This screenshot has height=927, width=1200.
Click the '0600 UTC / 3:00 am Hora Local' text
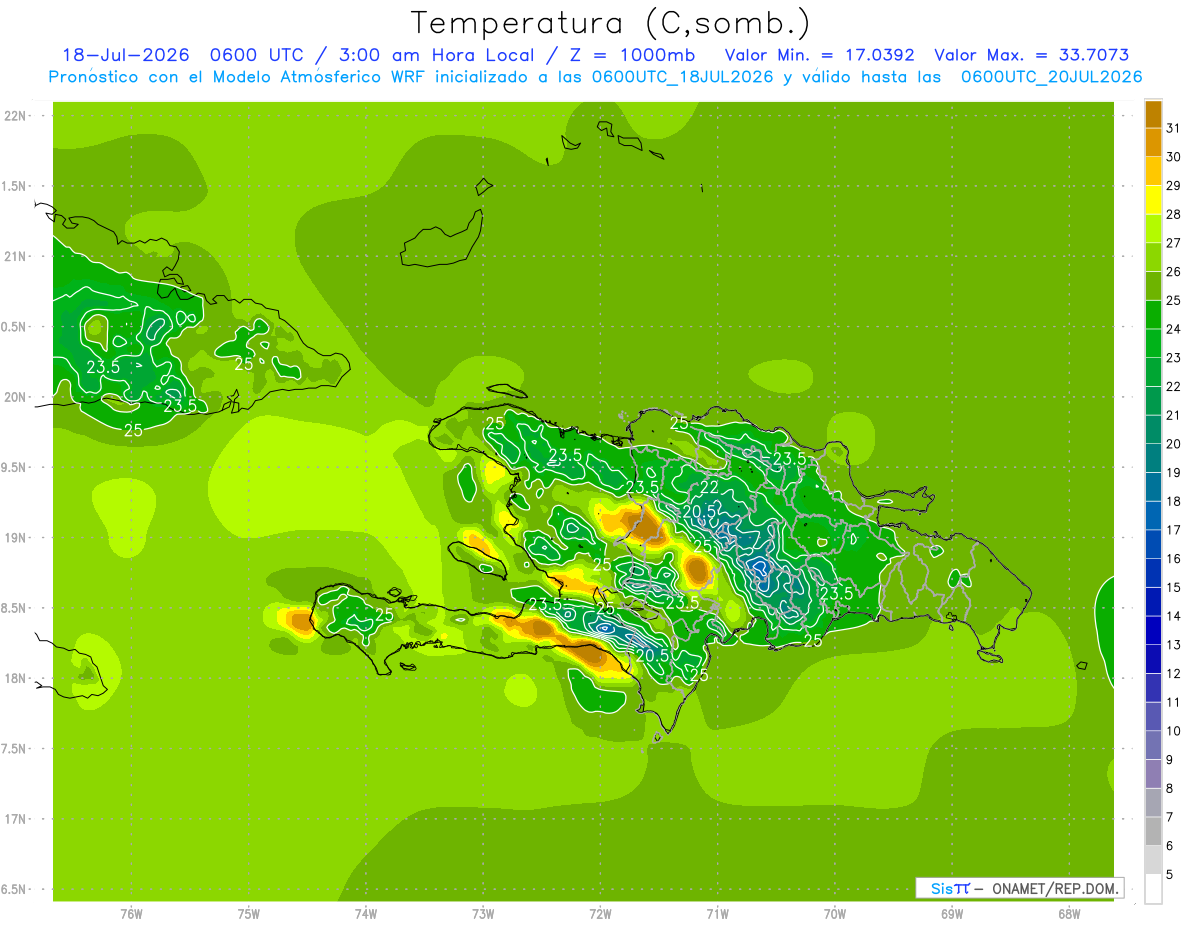point(378,55)
